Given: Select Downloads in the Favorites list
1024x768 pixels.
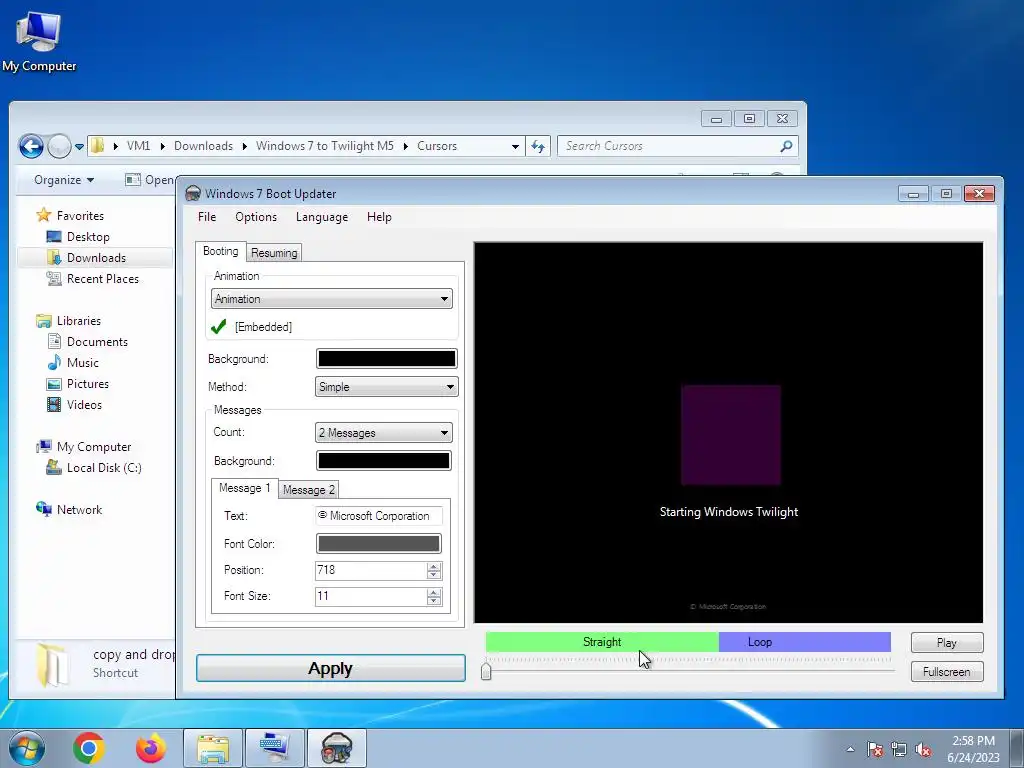Looking at the screenshot, I should [95, 257].
